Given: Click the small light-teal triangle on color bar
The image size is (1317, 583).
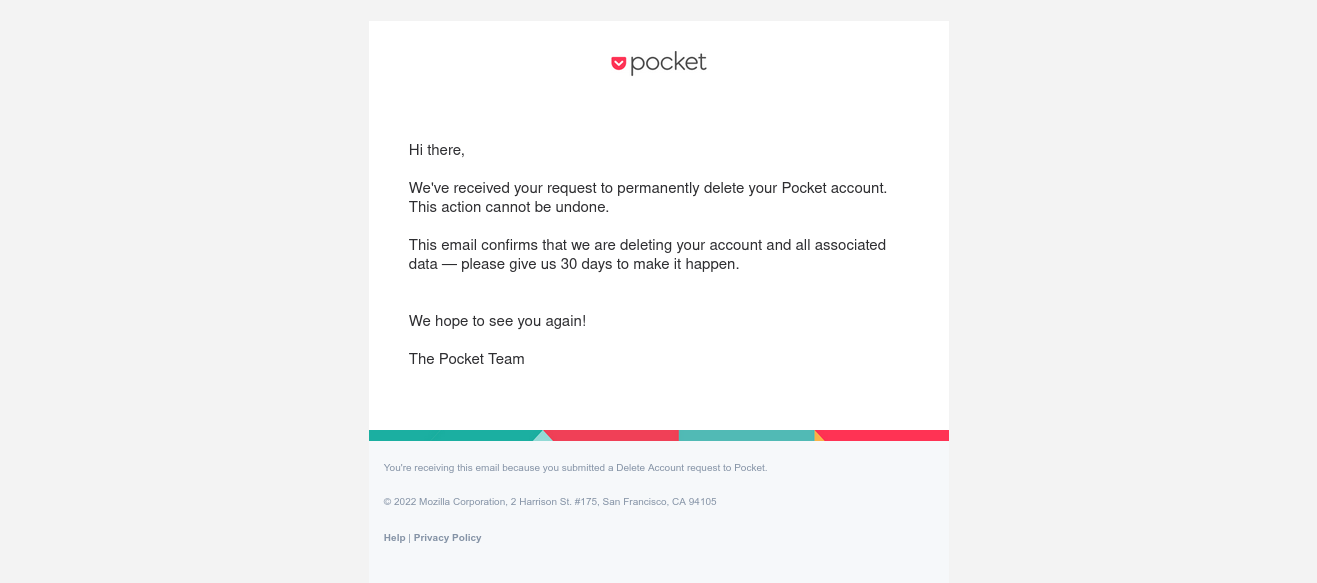Looking at the screenshot, I should [x=543, y=437].
